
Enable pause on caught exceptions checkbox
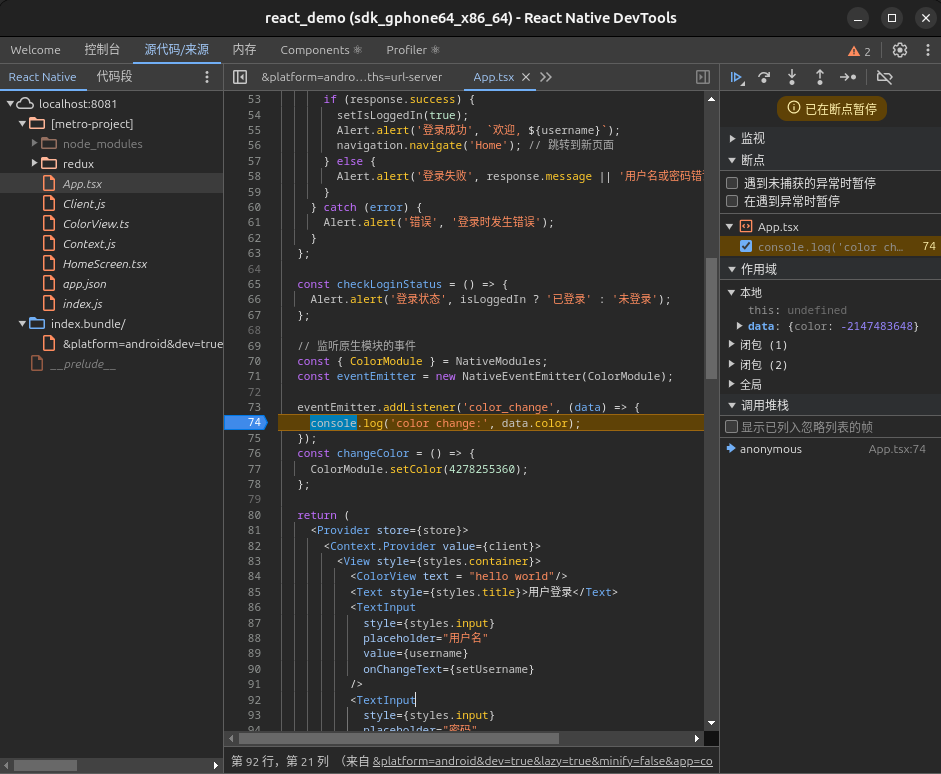click(732, 201)
